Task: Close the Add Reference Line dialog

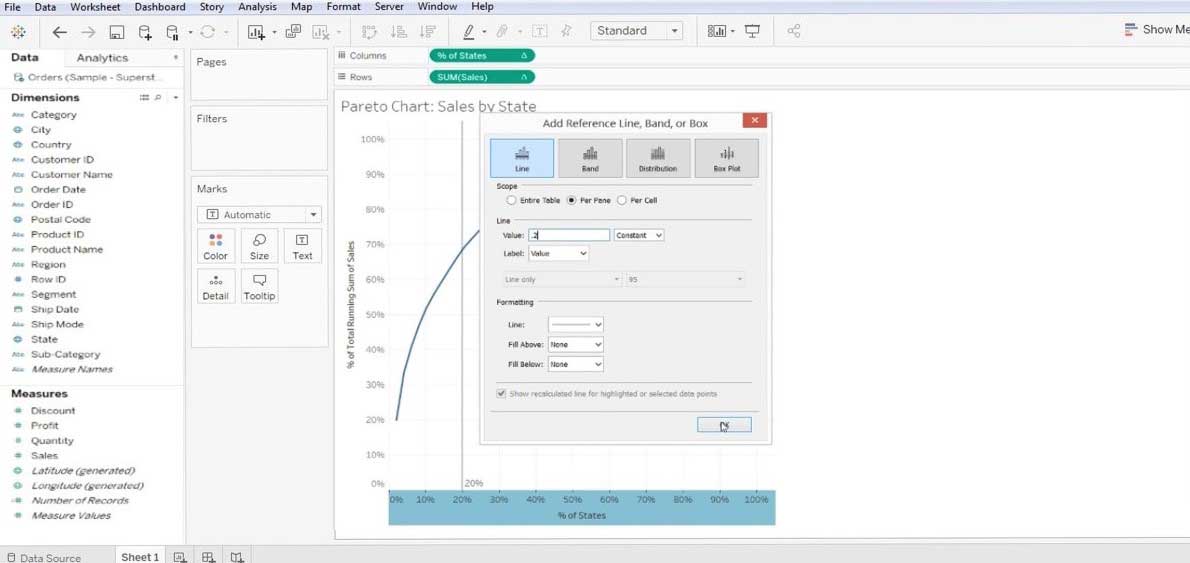Action: coord(754,121)
